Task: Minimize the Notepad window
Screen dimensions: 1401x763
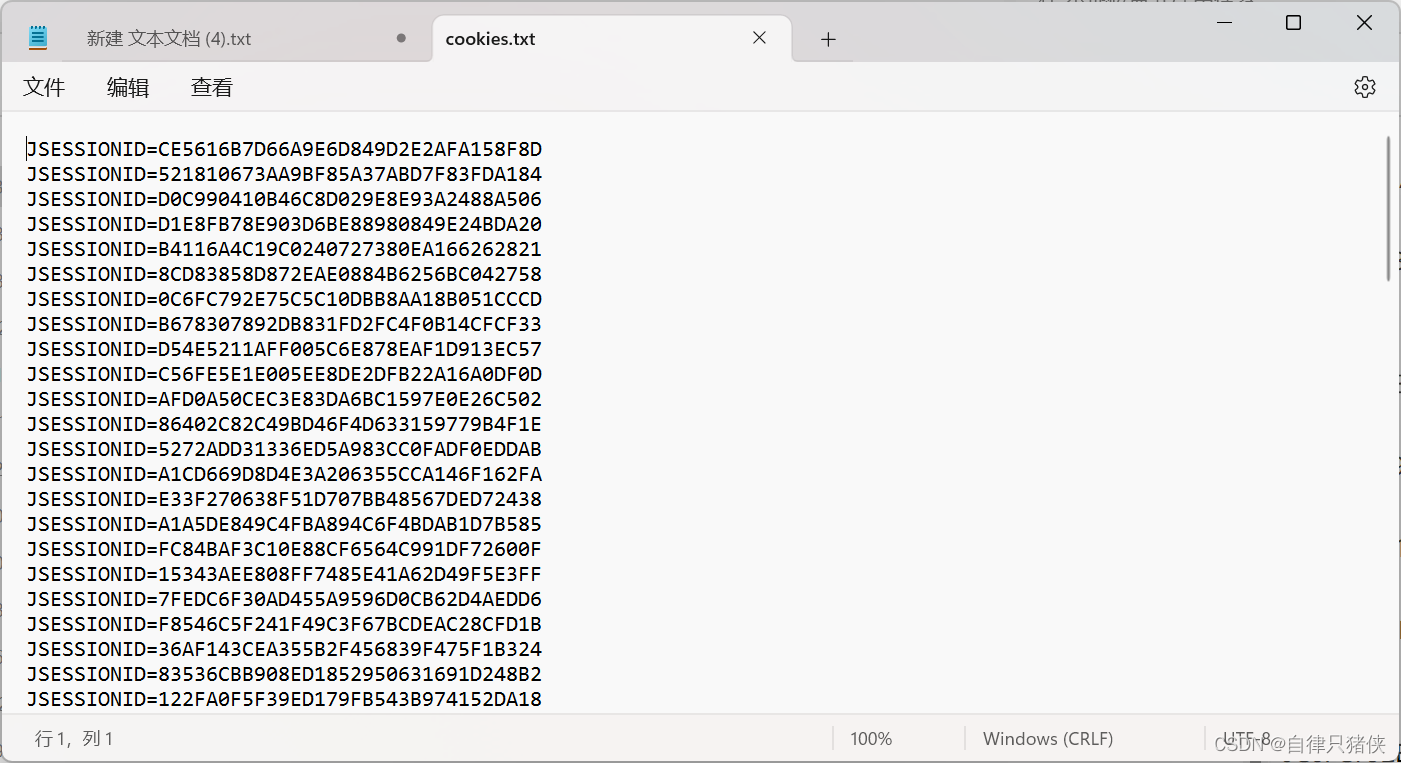Action: [x=1226, y=22]
